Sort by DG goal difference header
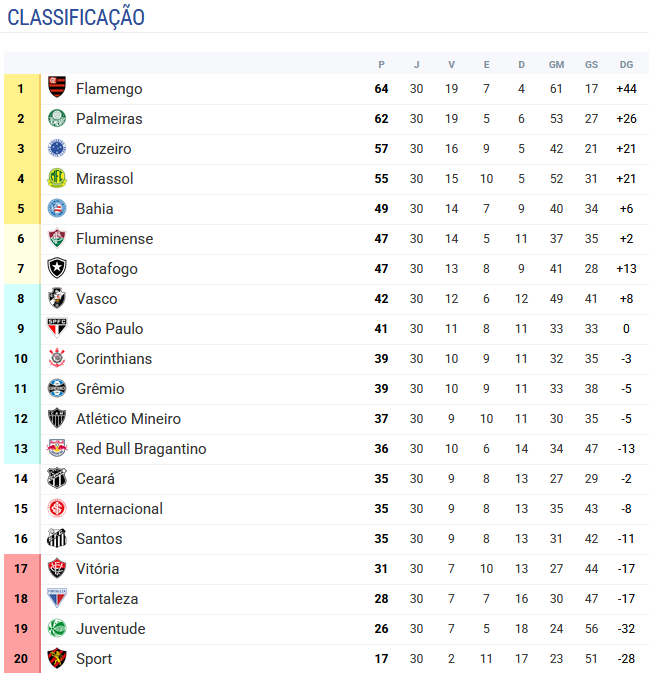The height and width of the screenshot is (673, 649). coord(626,64)
